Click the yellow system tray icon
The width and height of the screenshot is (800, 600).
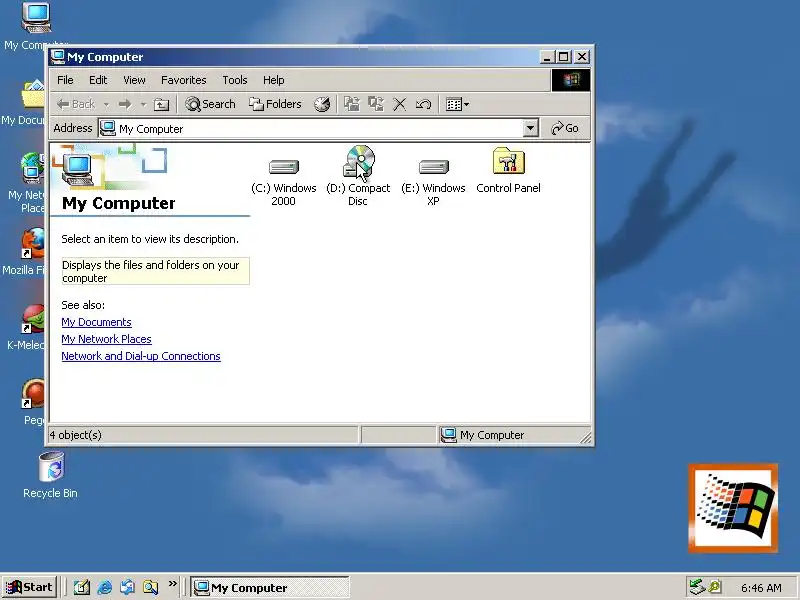[714, 587]
